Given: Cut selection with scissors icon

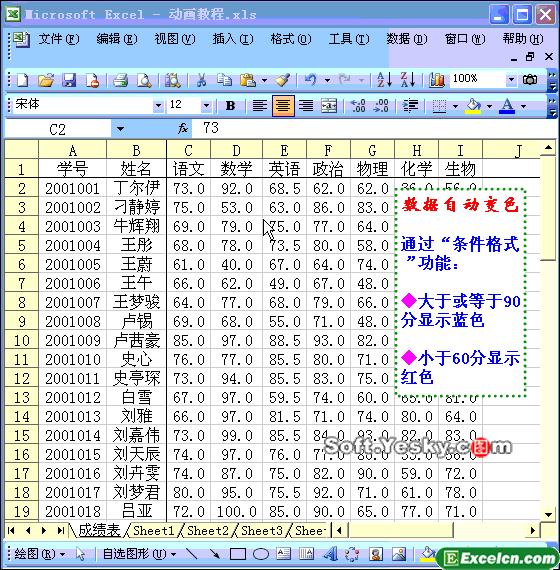Looking at the screenshot, I should (x=201, y=80).
